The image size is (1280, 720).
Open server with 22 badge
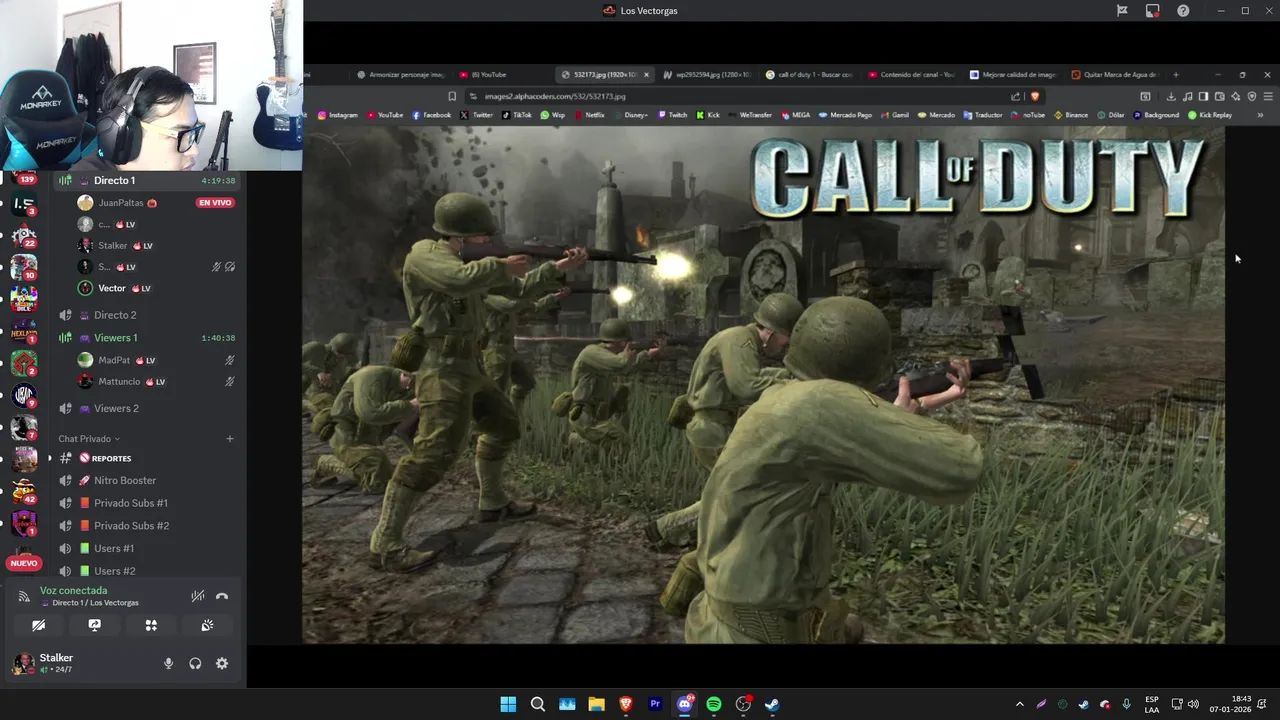point(24,236)
